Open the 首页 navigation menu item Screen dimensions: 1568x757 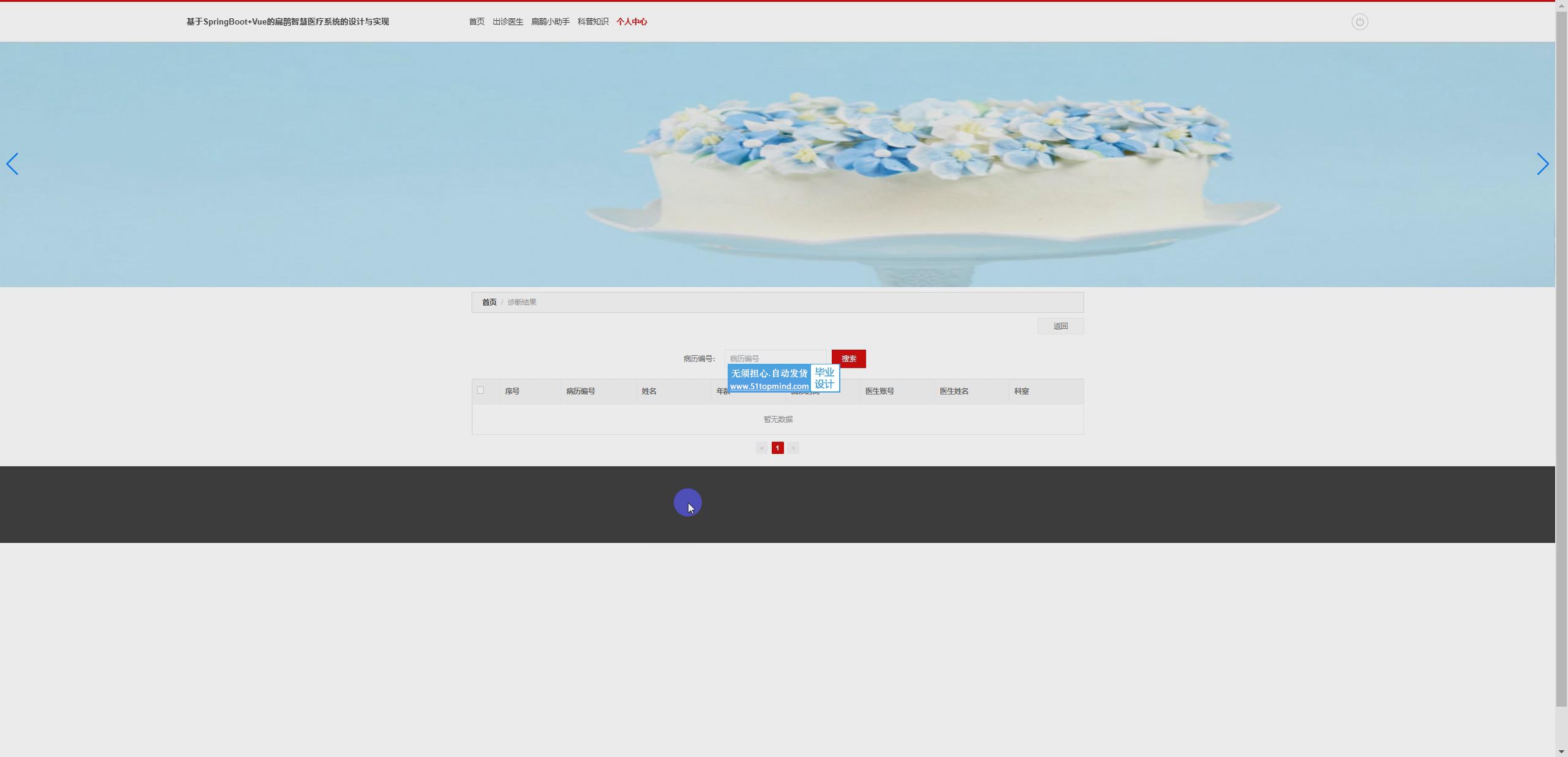coord(477,22)
